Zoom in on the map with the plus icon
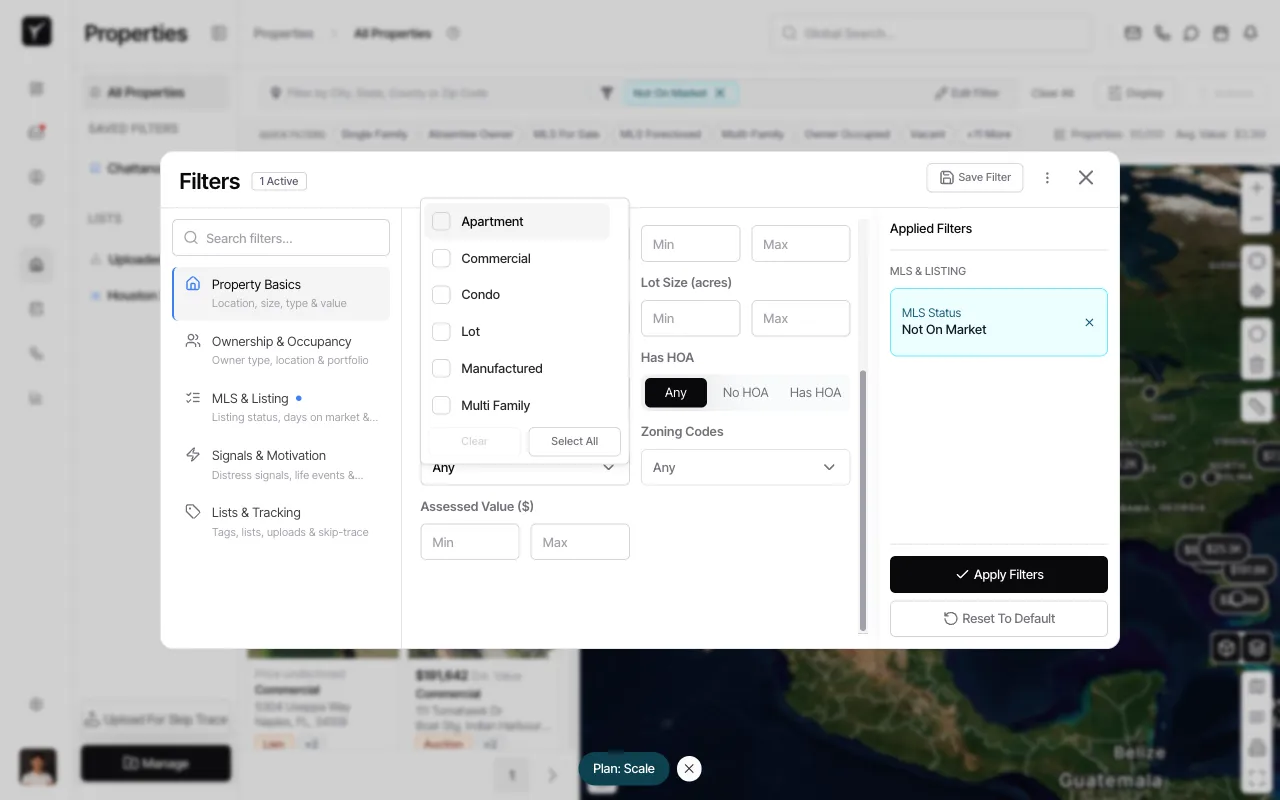 1256,188
